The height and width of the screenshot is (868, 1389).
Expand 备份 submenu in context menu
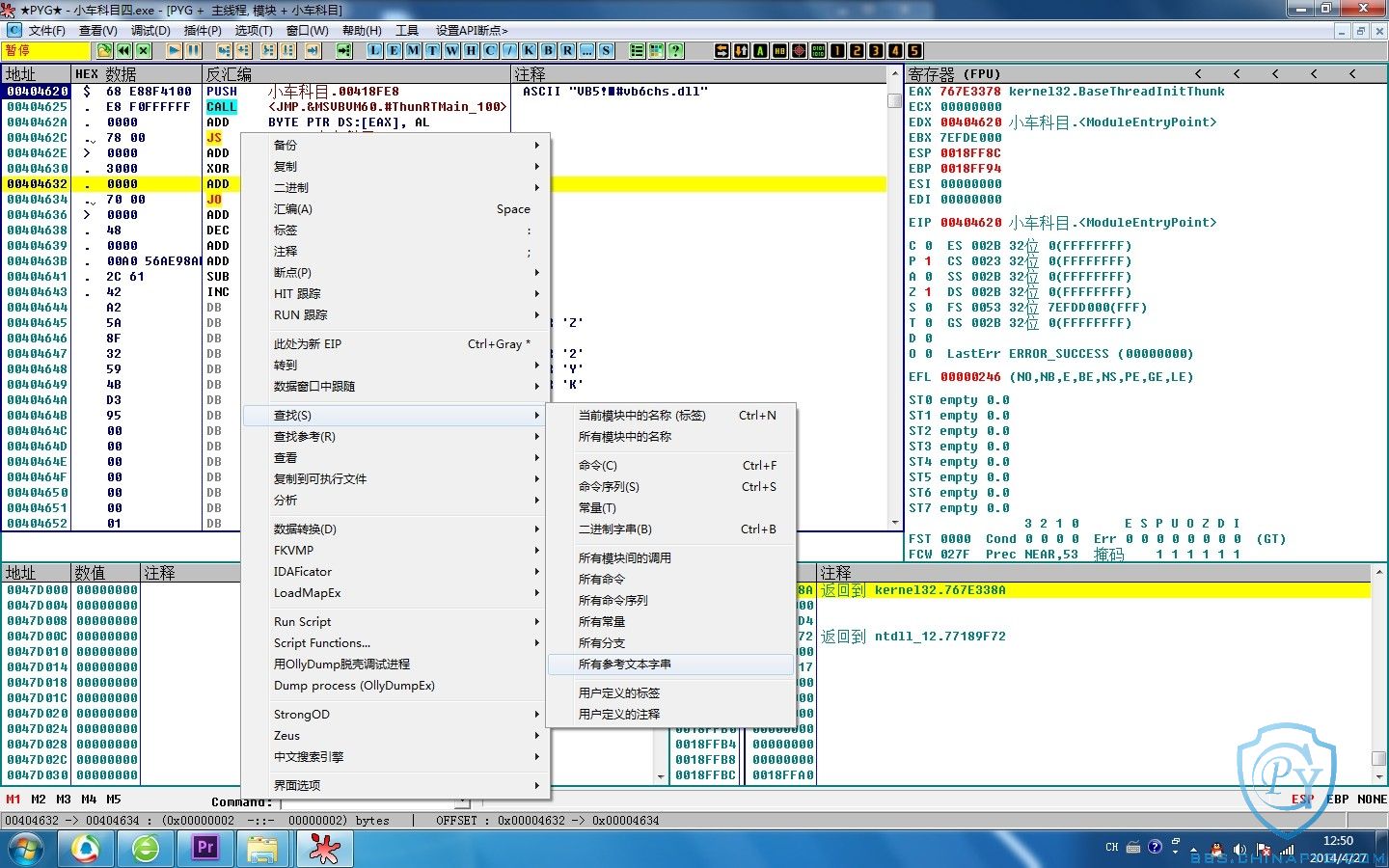click(x=395, y=146)
